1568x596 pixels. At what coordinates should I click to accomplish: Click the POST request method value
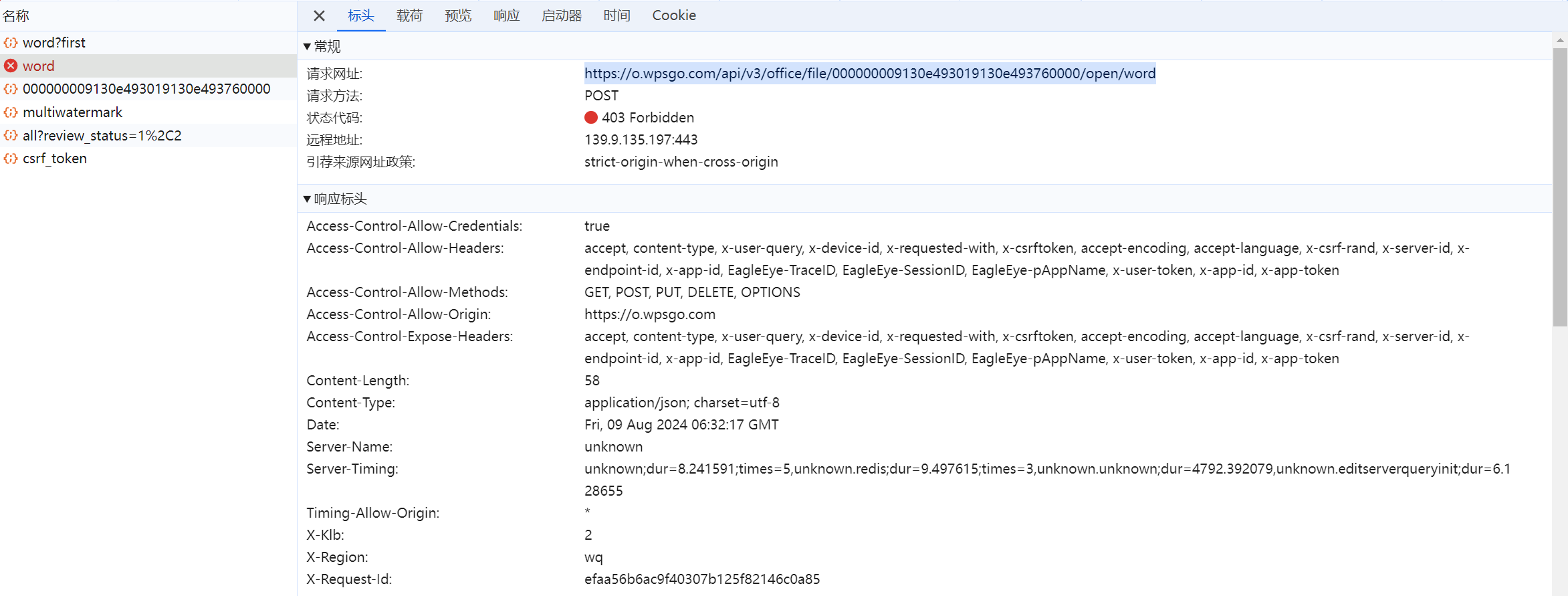(x=601, y=96)
